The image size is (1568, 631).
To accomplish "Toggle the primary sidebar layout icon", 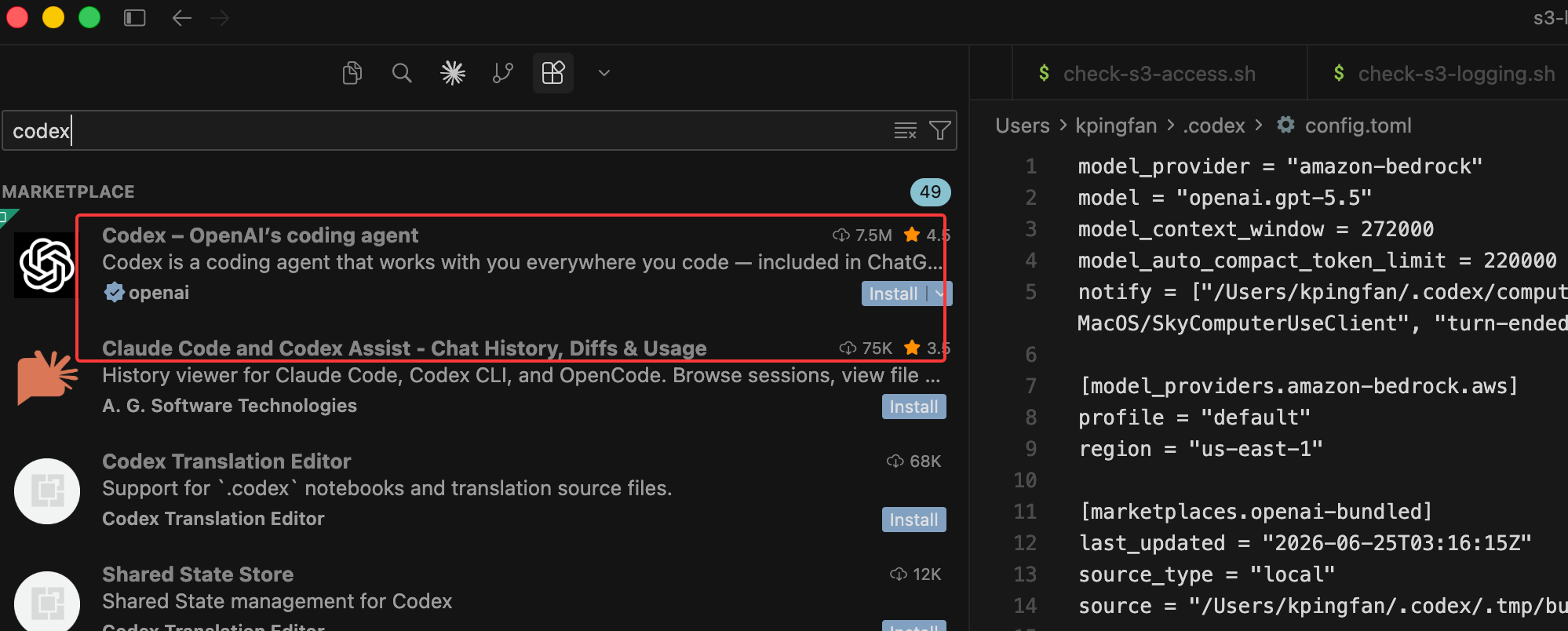I will click(135, 17).
